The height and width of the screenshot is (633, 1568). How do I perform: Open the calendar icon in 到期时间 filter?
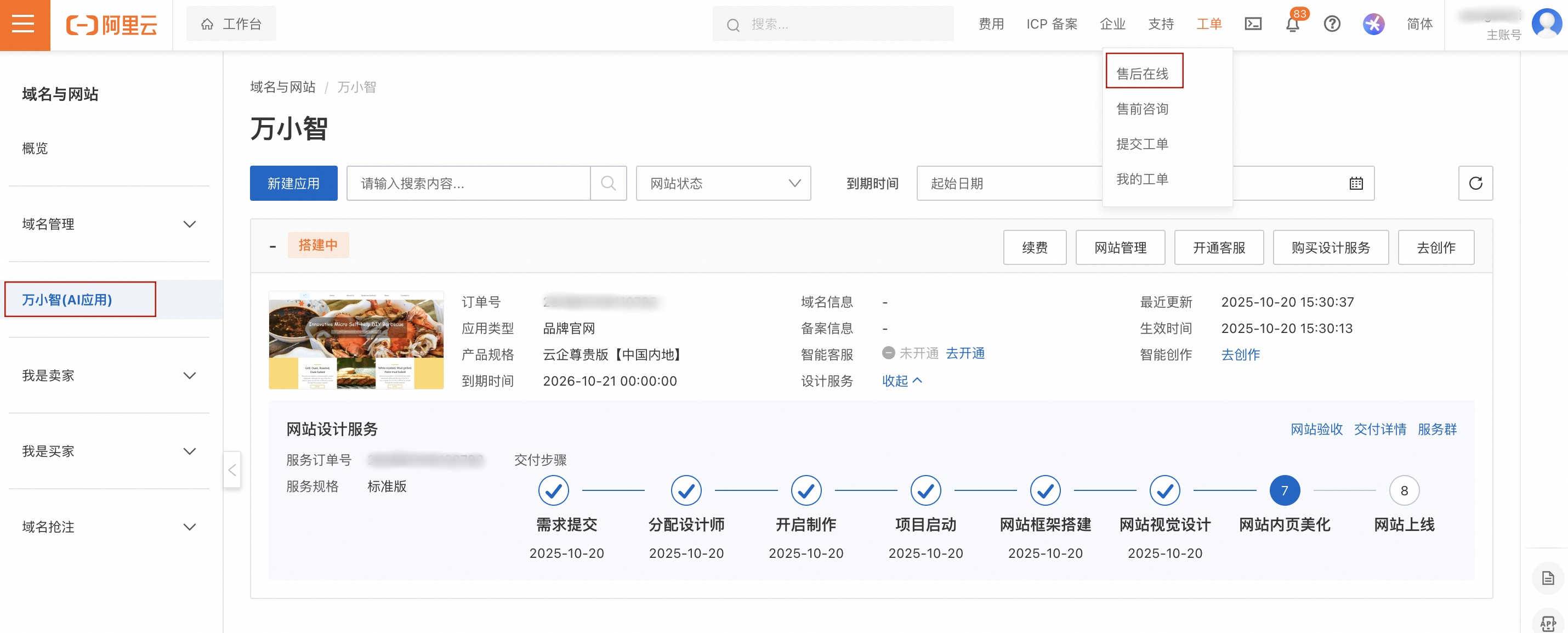(x=1356, y=183)
